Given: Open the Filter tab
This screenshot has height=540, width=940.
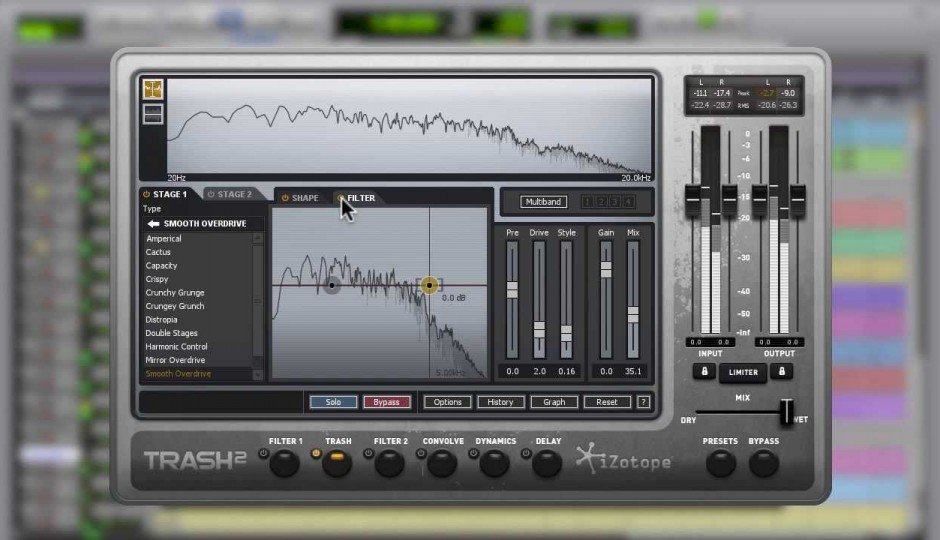Looking at the screenshot, I should [x=361, y=198].
